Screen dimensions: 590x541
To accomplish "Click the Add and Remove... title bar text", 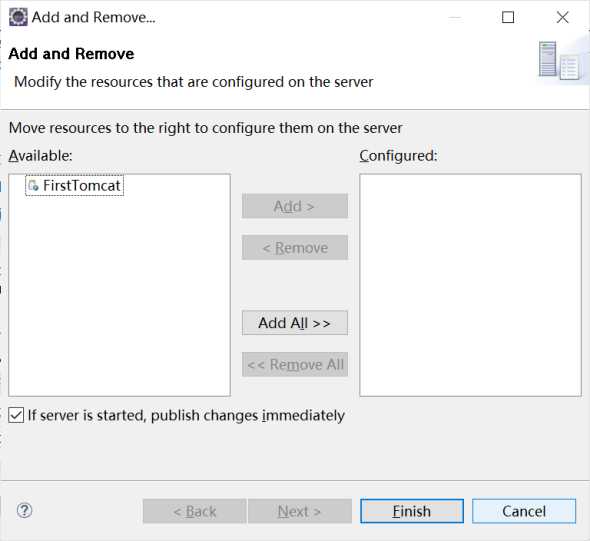I will pos(93,17).
